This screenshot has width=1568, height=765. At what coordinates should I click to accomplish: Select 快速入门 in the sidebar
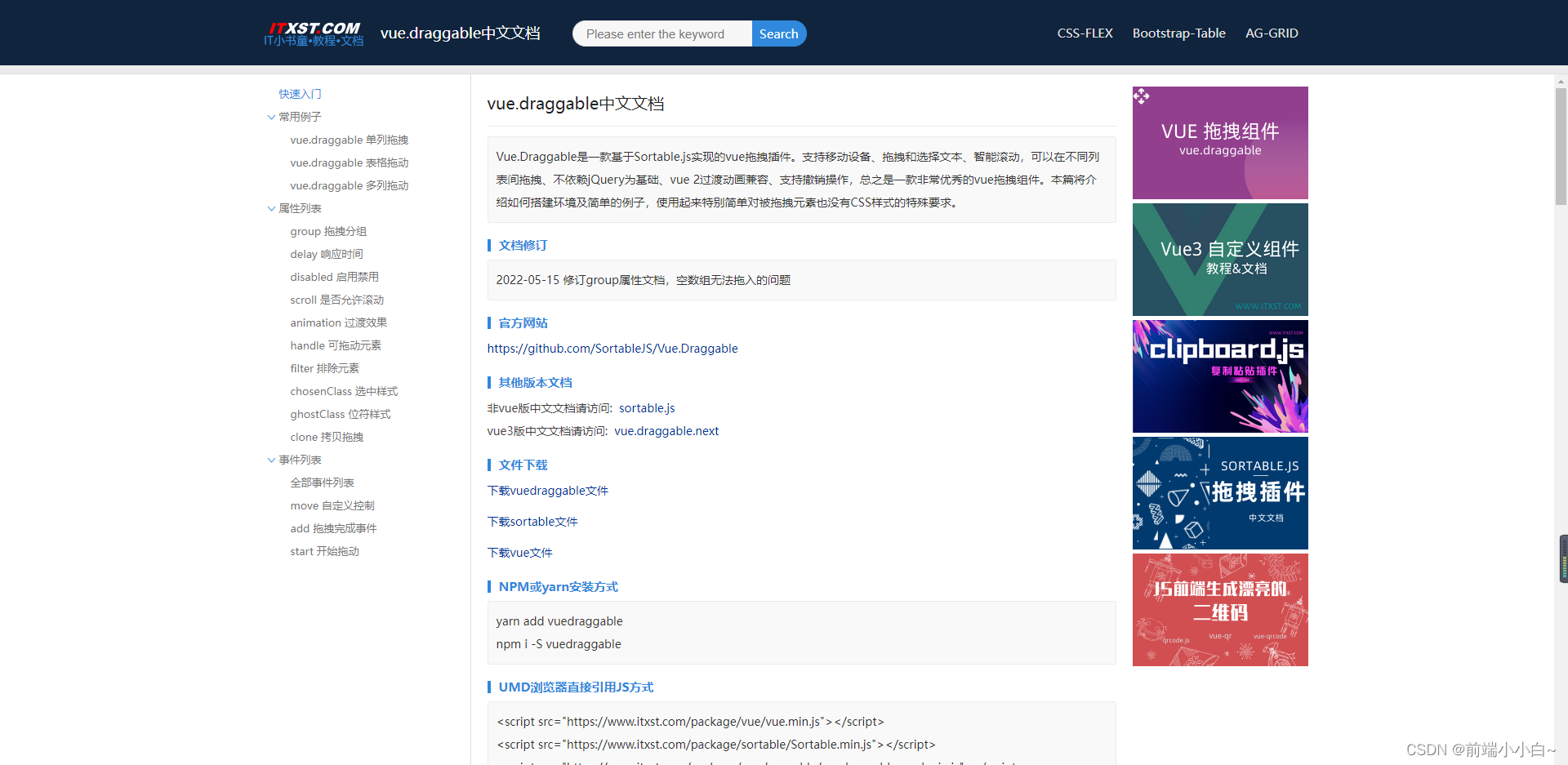pyautogui.click(x=300, y=94)
